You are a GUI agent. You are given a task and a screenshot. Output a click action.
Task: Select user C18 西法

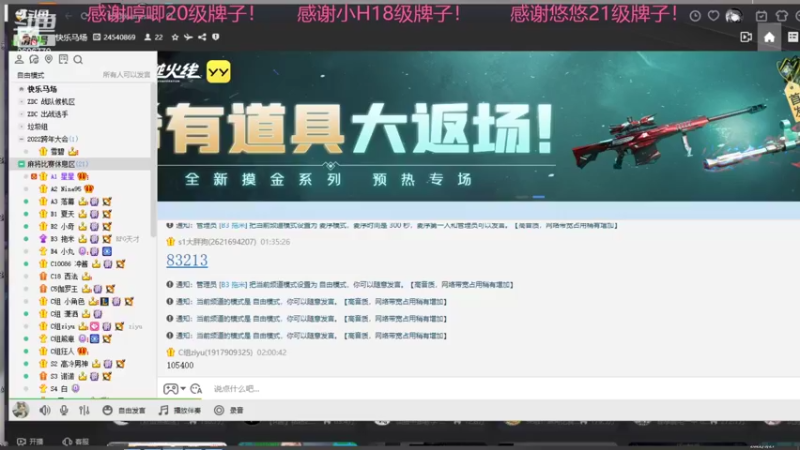click(x=64, y=277)
